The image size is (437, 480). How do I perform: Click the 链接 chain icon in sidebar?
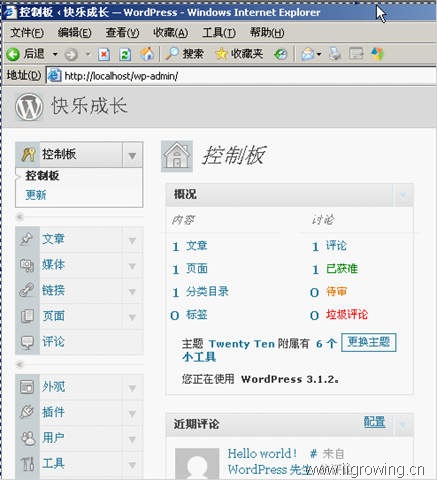click(x=26, y=290)
